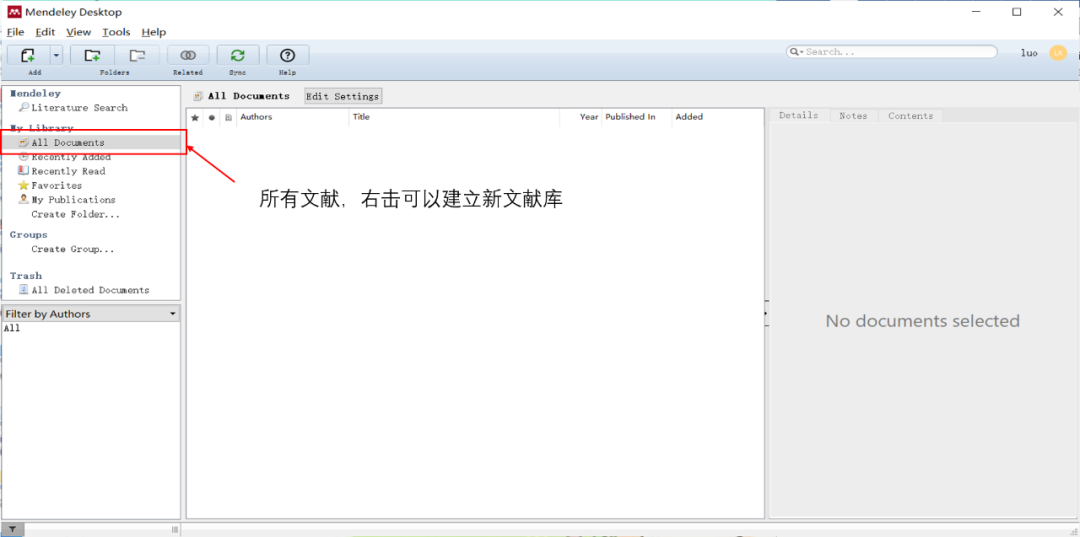1080x537 pixels.
Task: Open the Tools menu
Action: click(x=116, y=32)
